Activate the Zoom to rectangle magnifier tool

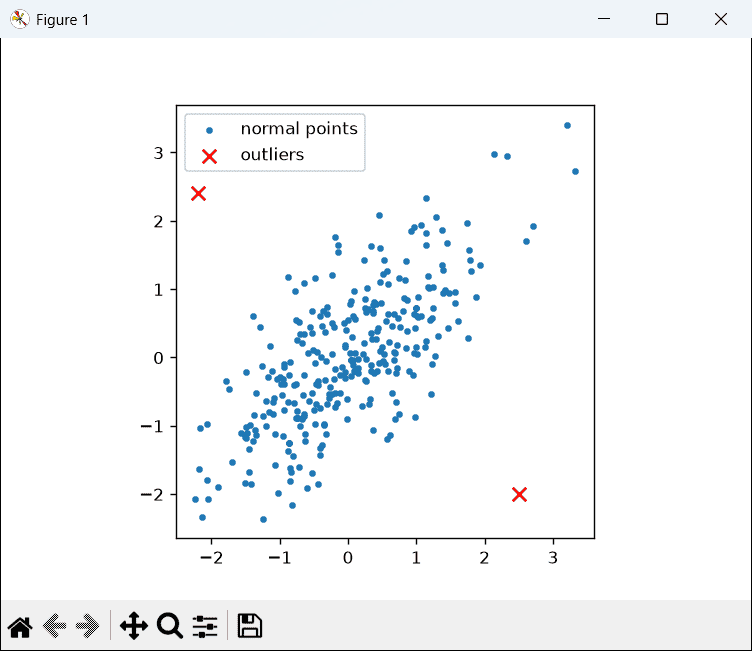coord(170,626)
